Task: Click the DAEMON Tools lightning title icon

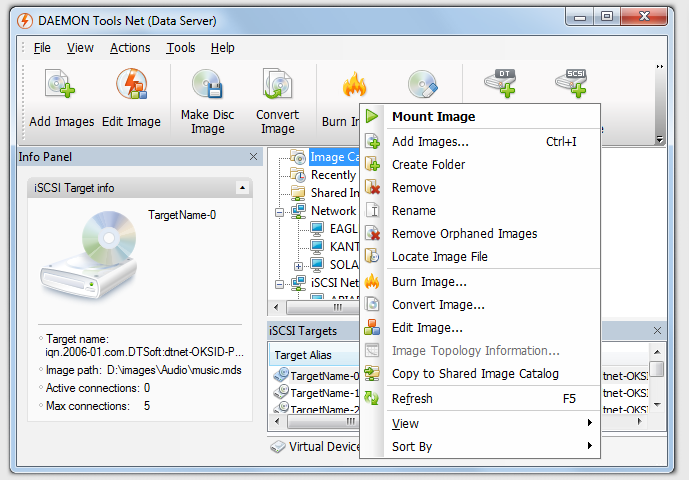Action: click(x=25, y=21)
